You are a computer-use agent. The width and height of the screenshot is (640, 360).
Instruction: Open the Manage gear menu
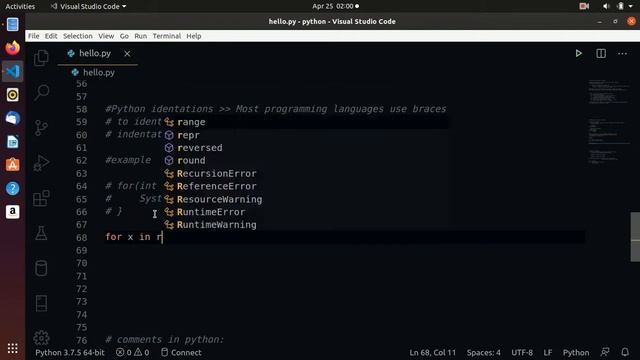pyautogui.click(x=41, y=338)
